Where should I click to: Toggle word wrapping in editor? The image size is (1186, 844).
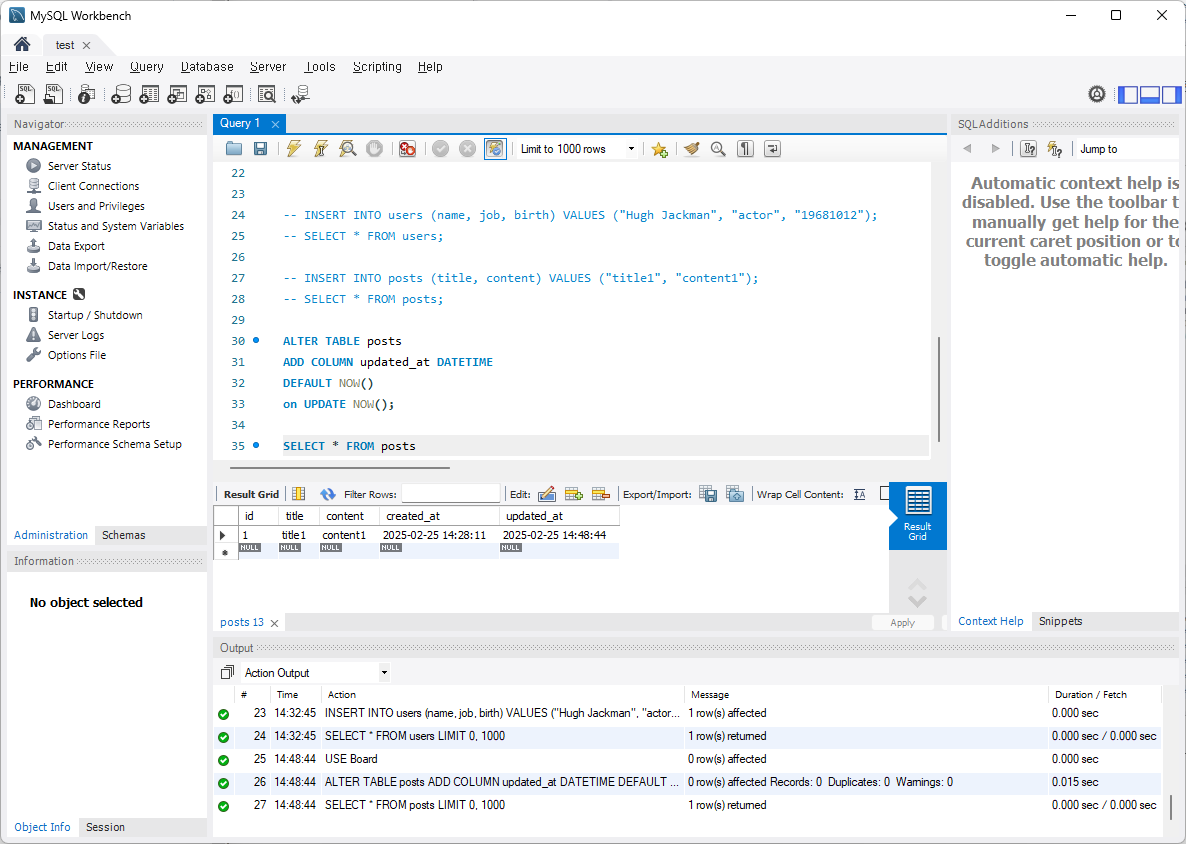point(772,149)
